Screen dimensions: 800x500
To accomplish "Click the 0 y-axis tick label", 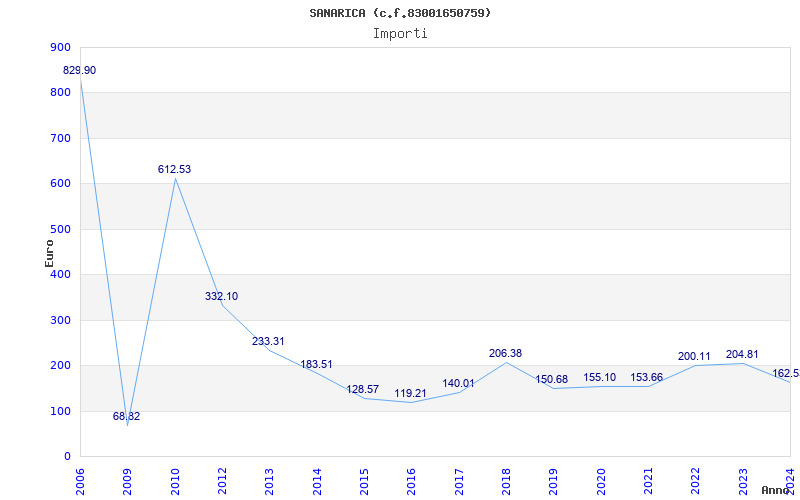I will pos(67,457).
